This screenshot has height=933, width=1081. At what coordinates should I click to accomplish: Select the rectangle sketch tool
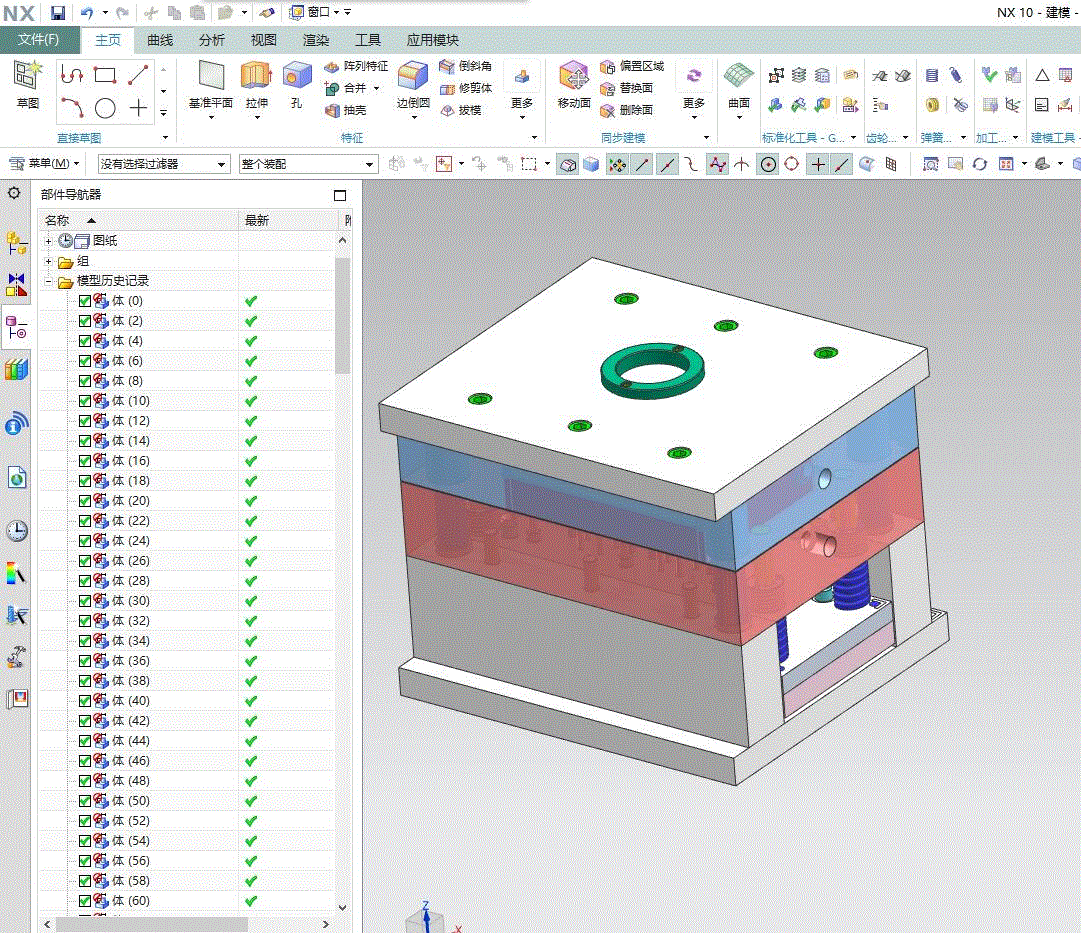105,74
